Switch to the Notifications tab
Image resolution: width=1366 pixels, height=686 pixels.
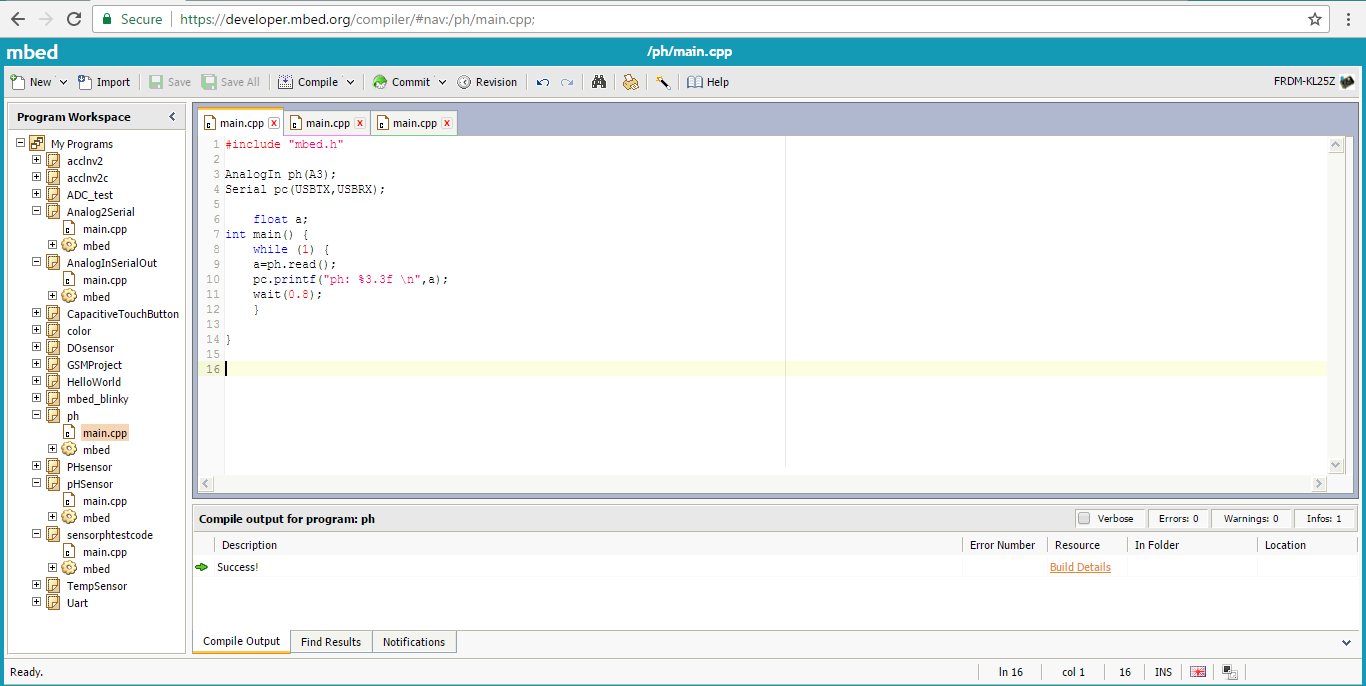coord(414,641)
